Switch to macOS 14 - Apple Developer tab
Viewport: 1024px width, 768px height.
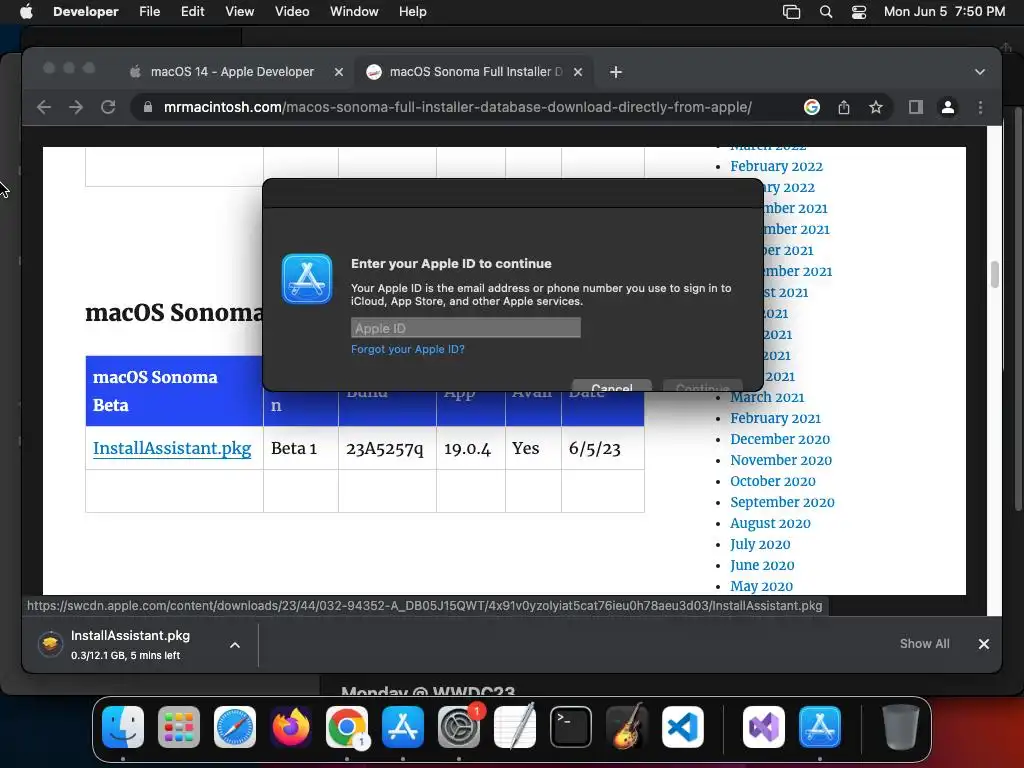point(232,72)
